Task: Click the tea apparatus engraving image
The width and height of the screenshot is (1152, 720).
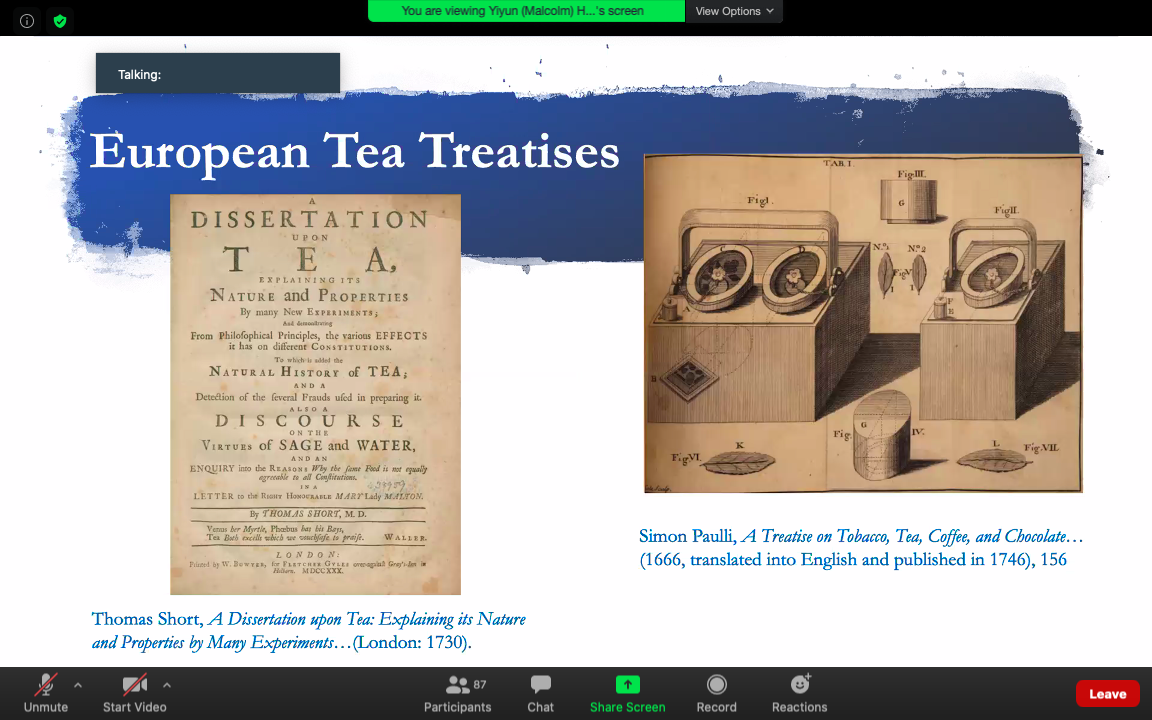Action: (x=862, y=323)
